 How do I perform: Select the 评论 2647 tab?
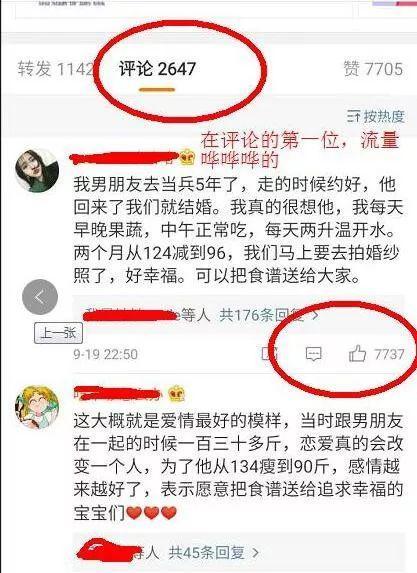pyautogui.click(x=157, y=69)
